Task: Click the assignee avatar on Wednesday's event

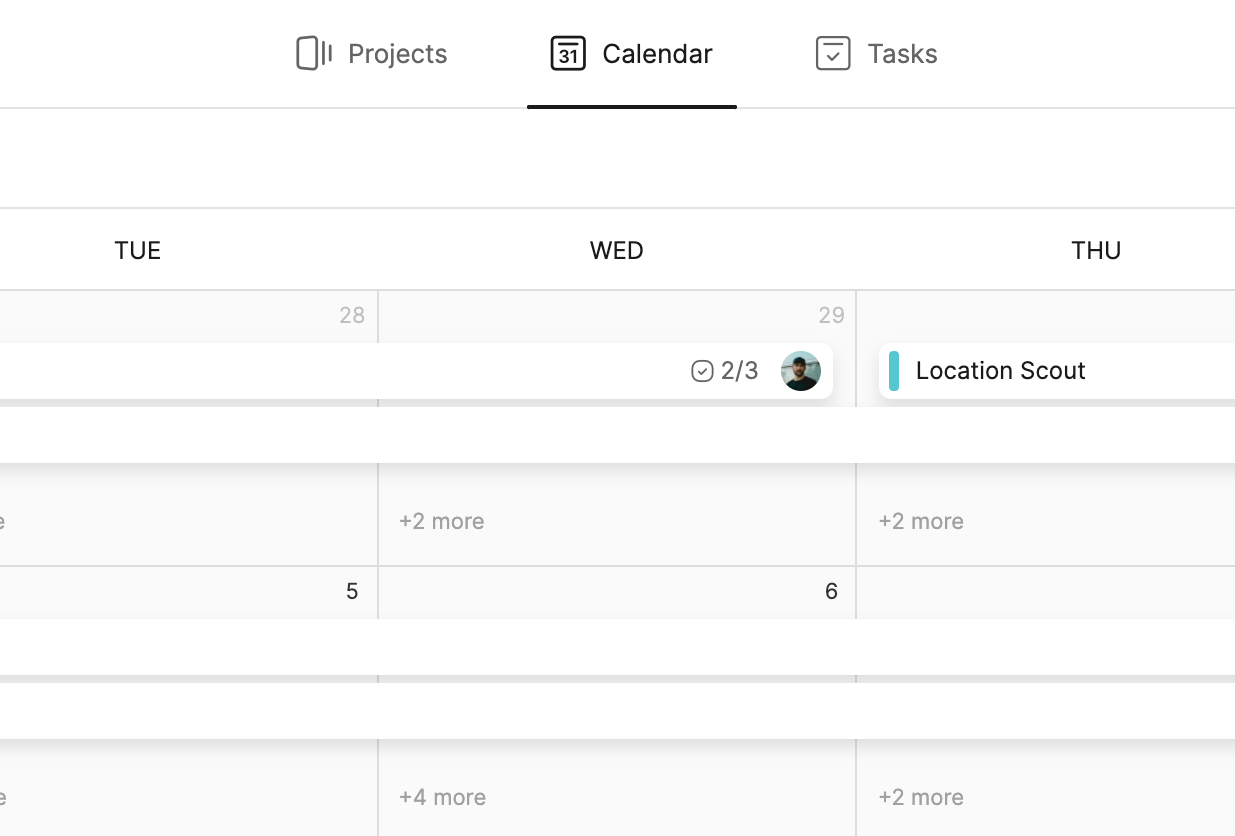Action: click(800, 371)
